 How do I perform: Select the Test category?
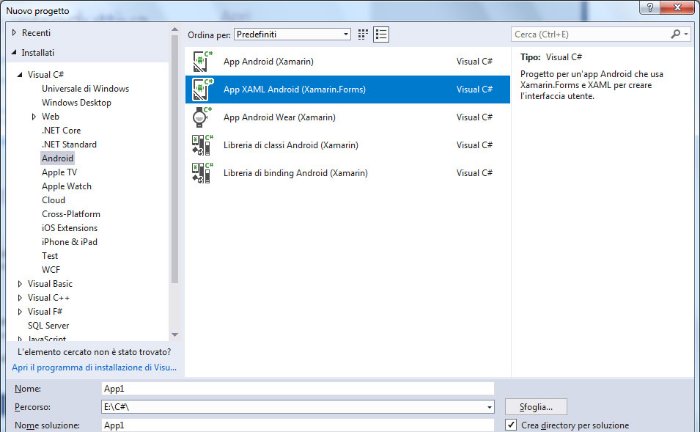point(50,256)
